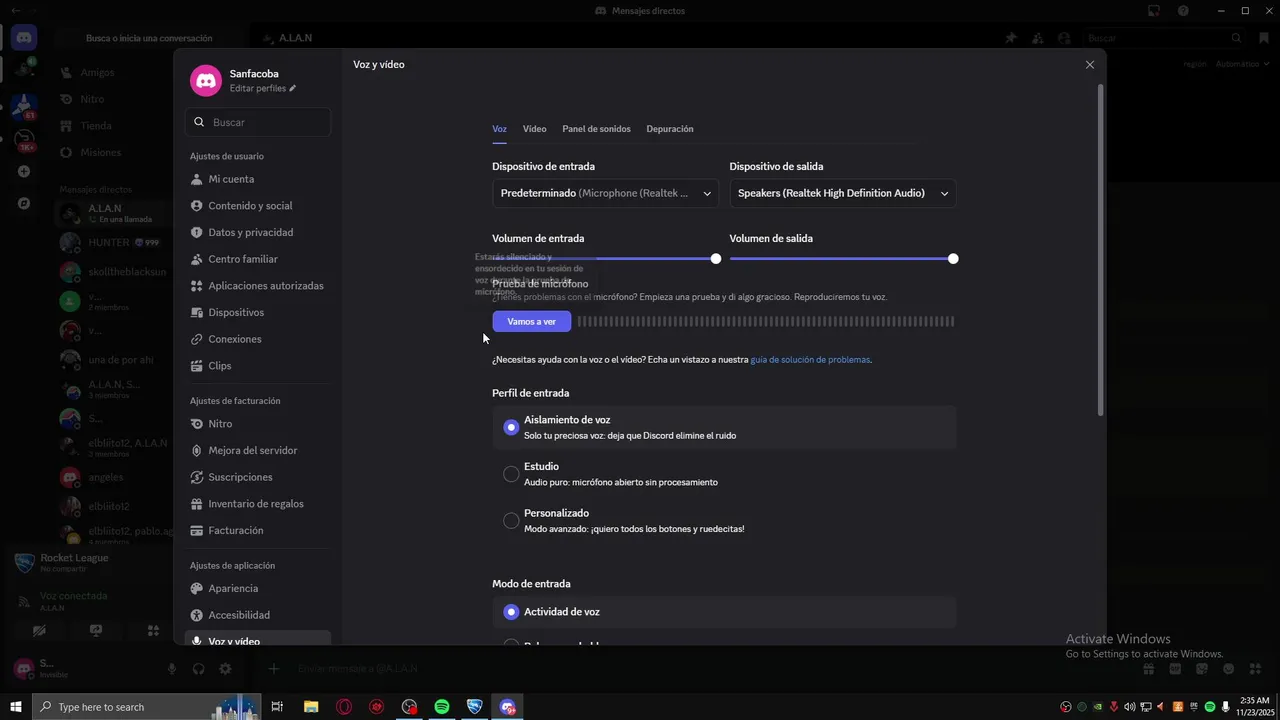
Task: Select Aislamiento de voz input profile
Action: [x=724, y=428]
